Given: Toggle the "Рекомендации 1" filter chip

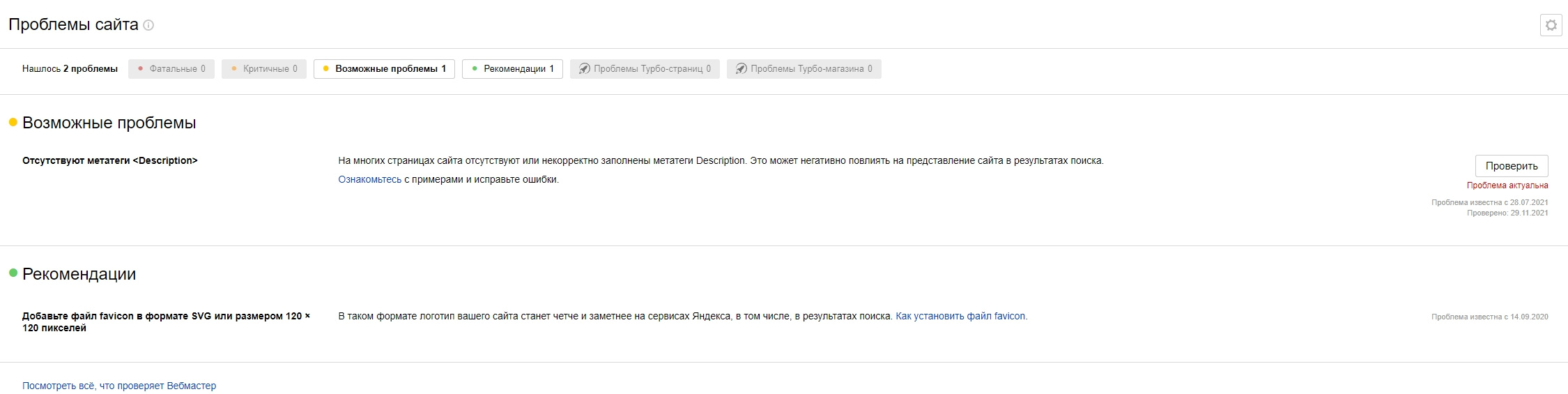Looking at the screenshot, I should click(x=512, y=69).
